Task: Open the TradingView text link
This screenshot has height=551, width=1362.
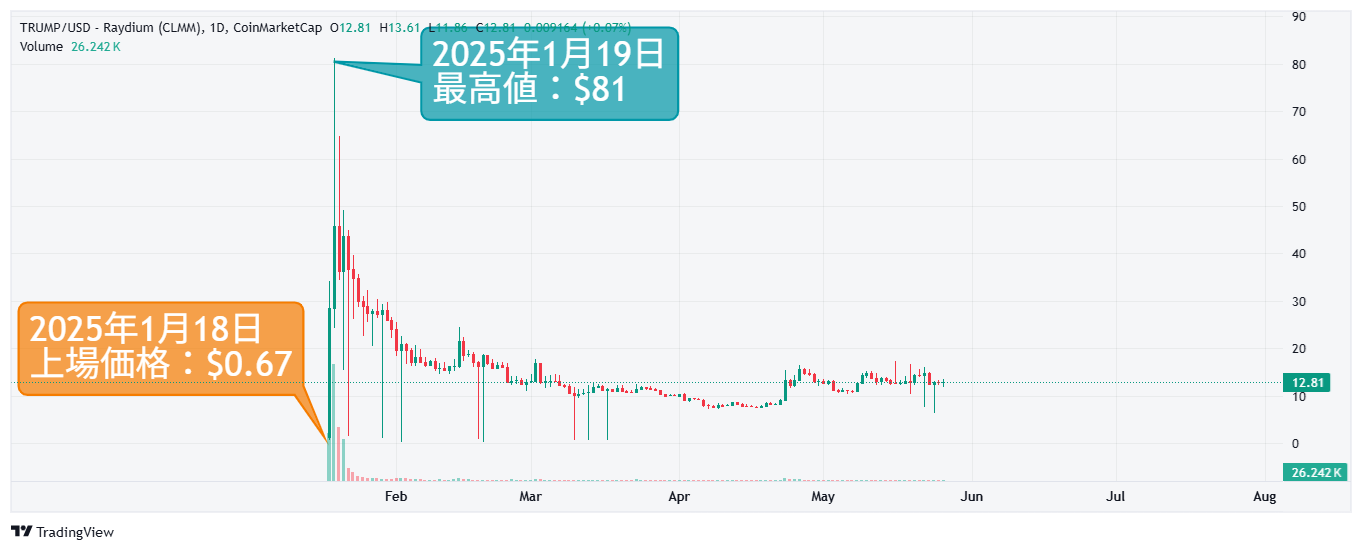Action: [74, 532]
